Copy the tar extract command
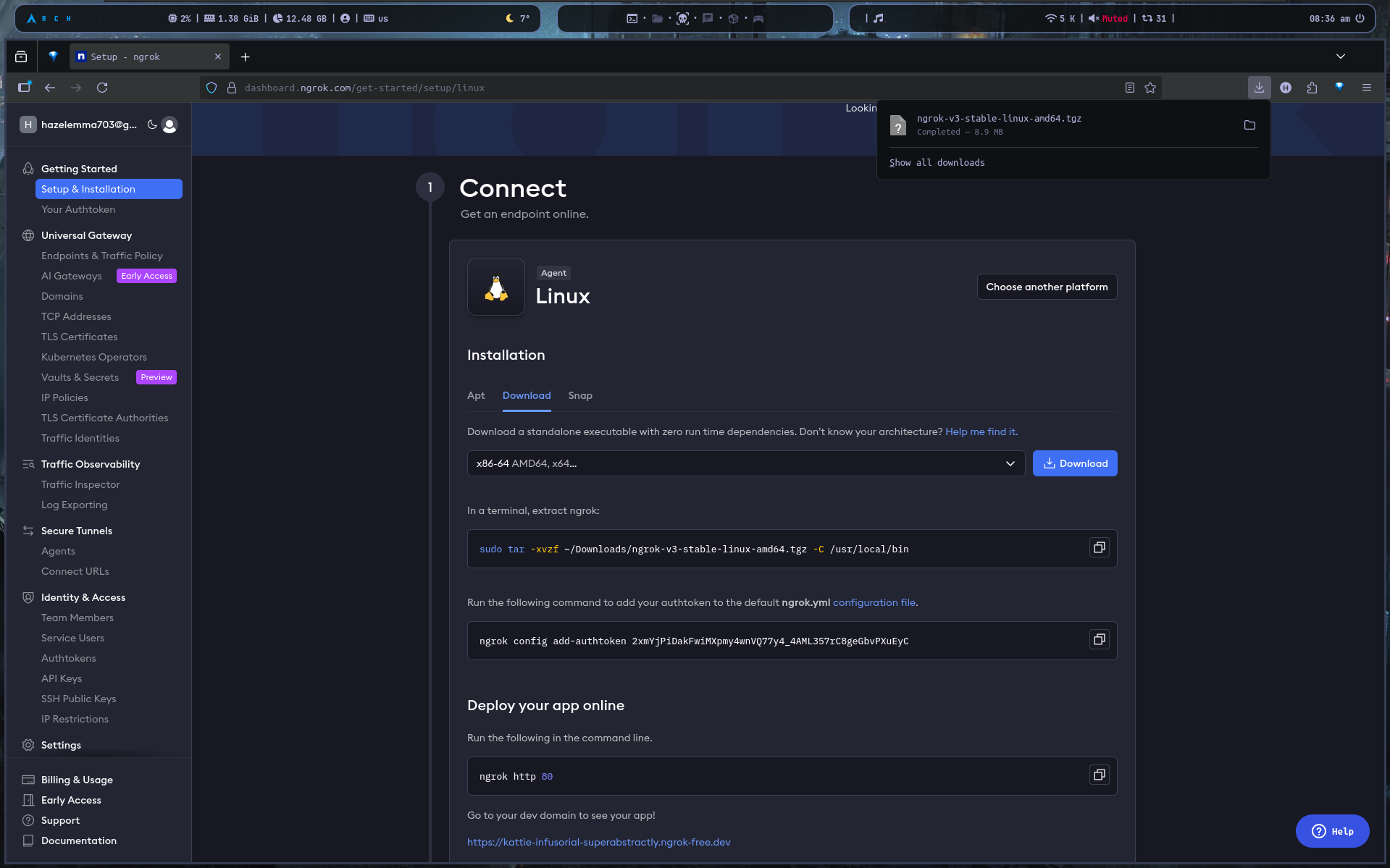The width and height of the screenshot is (1390, 868). [1099, 548]
